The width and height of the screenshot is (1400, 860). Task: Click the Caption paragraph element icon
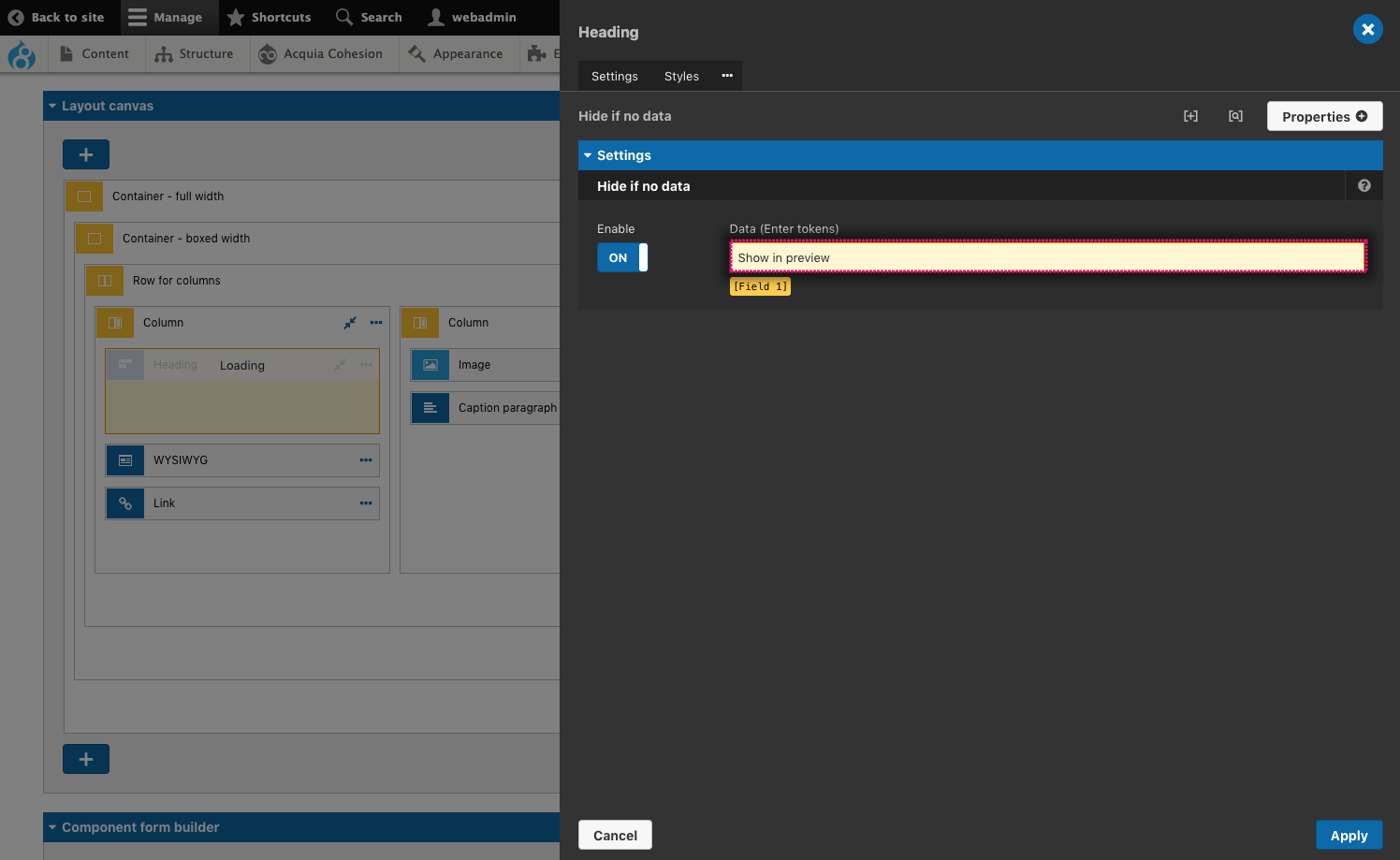pyautogui.click(x=430, y=408)
